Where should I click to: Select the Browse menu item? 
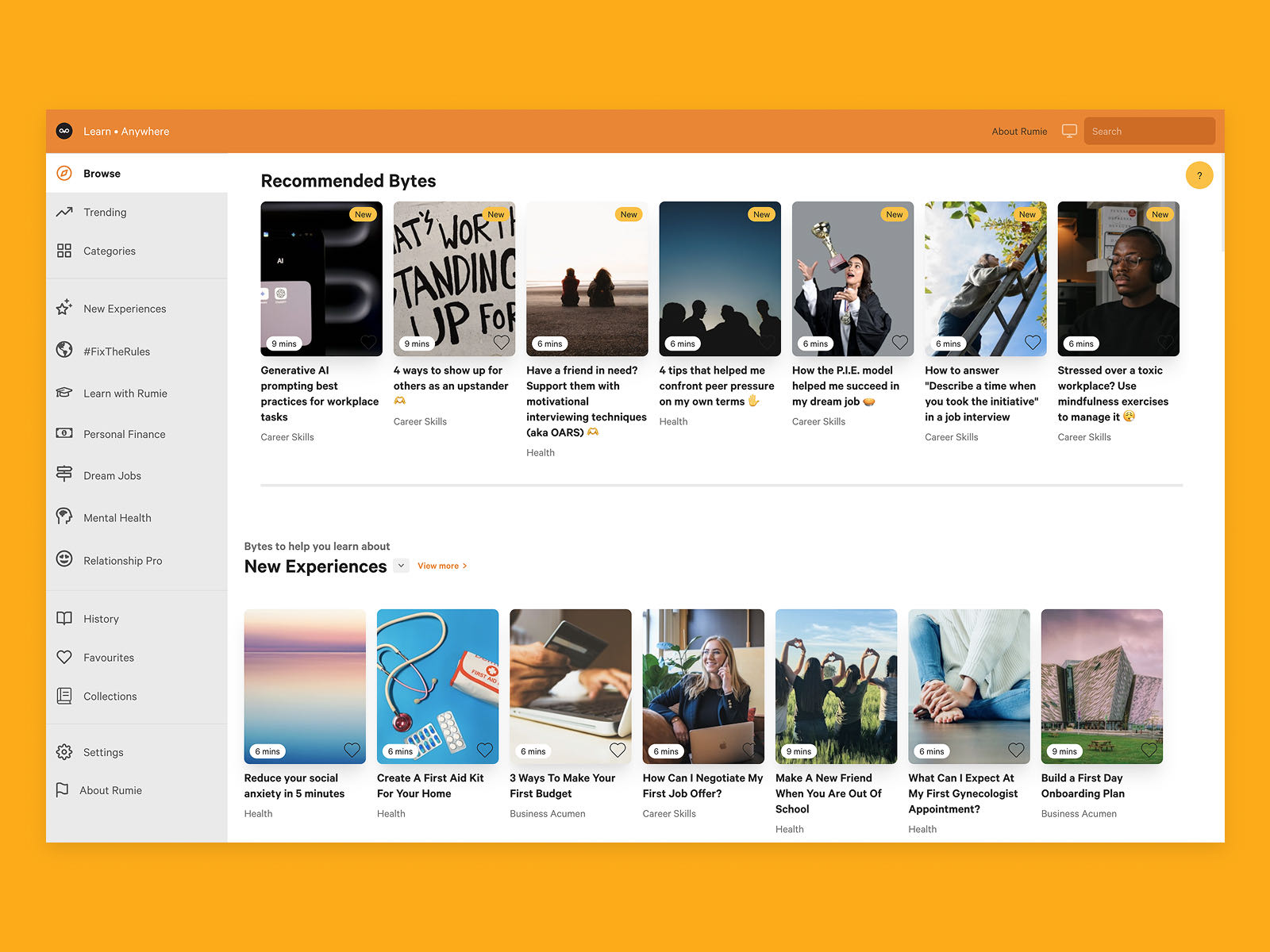point(102,174)
